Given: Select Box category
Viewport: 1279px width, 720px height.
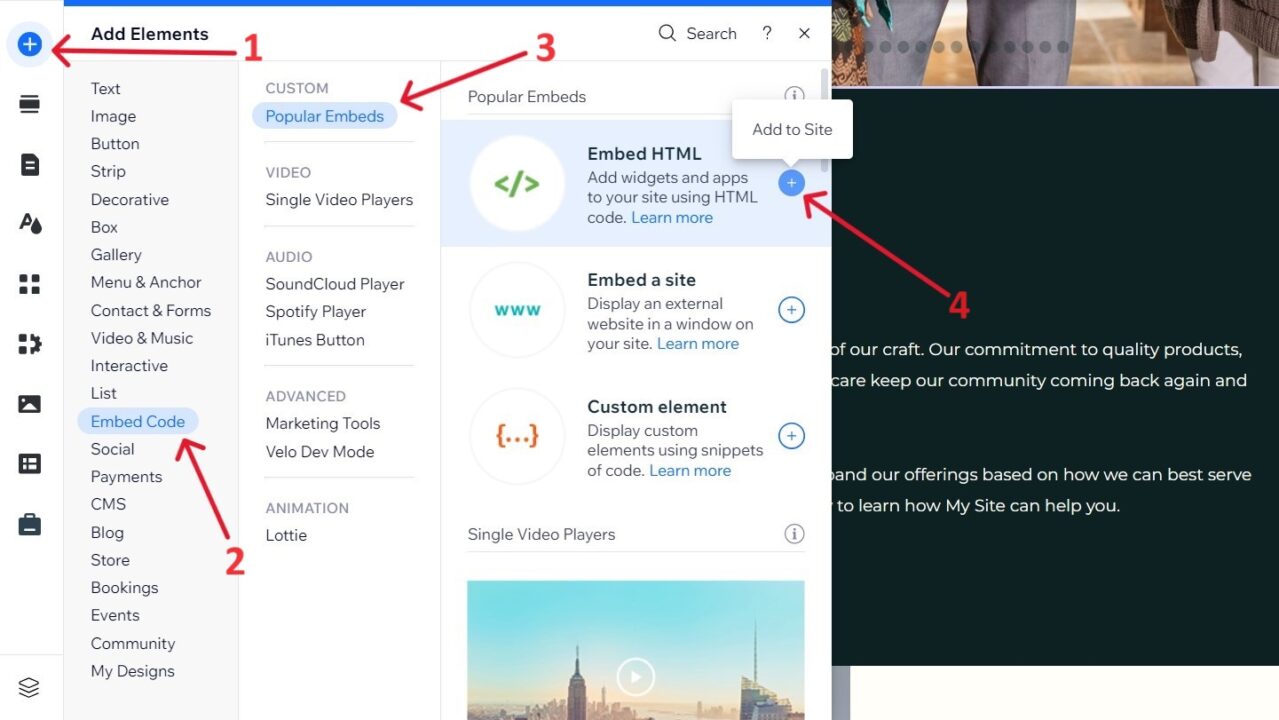Looking at the screenshot, I should tap(104, 227).
